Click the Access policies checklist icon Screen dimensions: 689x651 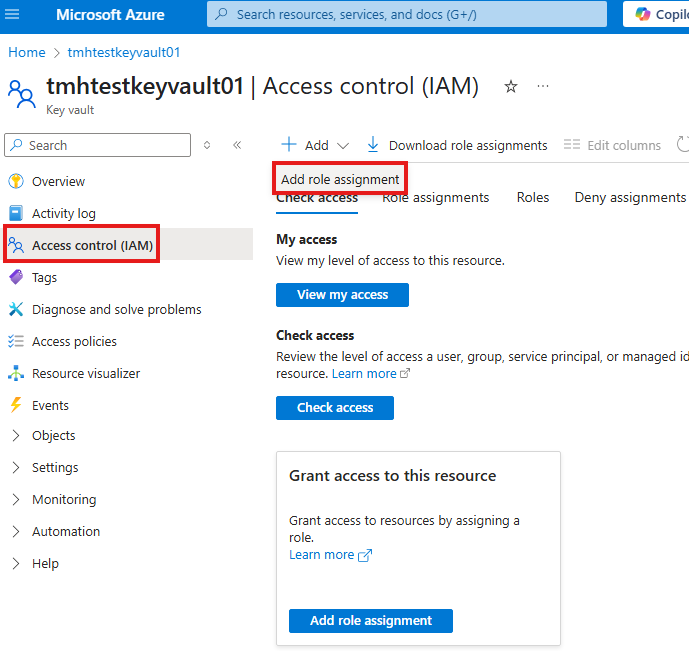[x=16, y=341]
